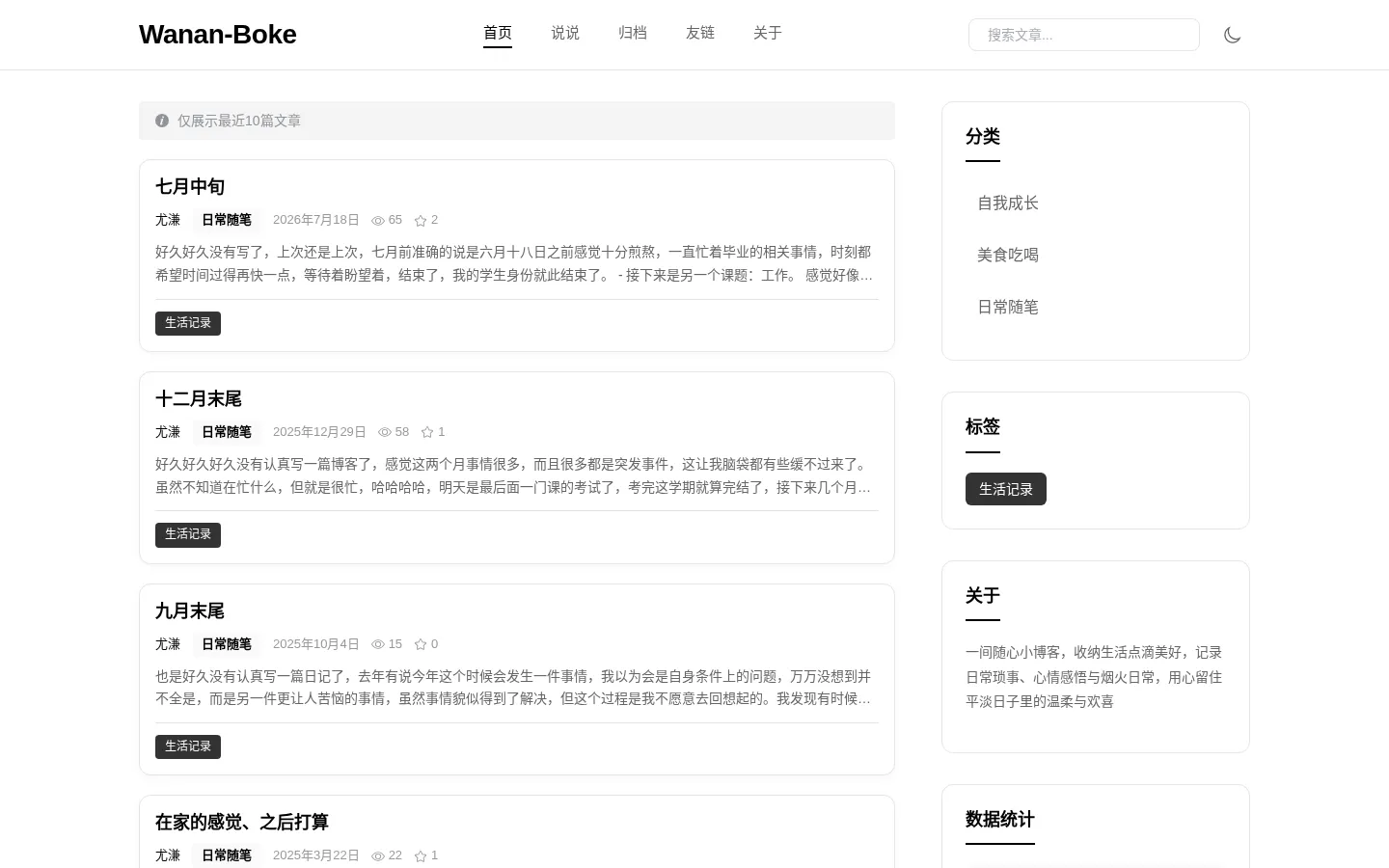The image size is (1389, 868).
Task: Open the post titled 九月末尾
Action: tap(190, 611)
